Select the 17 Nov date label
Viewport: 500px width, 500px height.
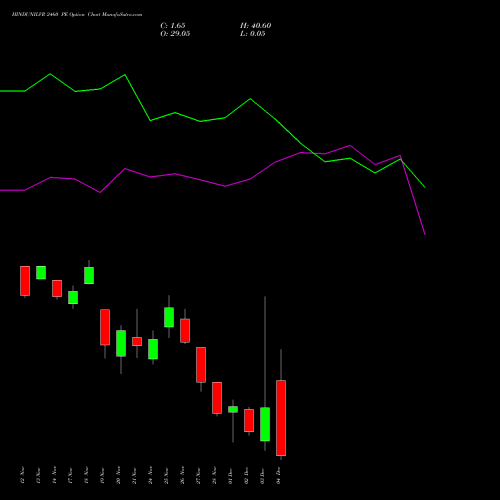70,475
